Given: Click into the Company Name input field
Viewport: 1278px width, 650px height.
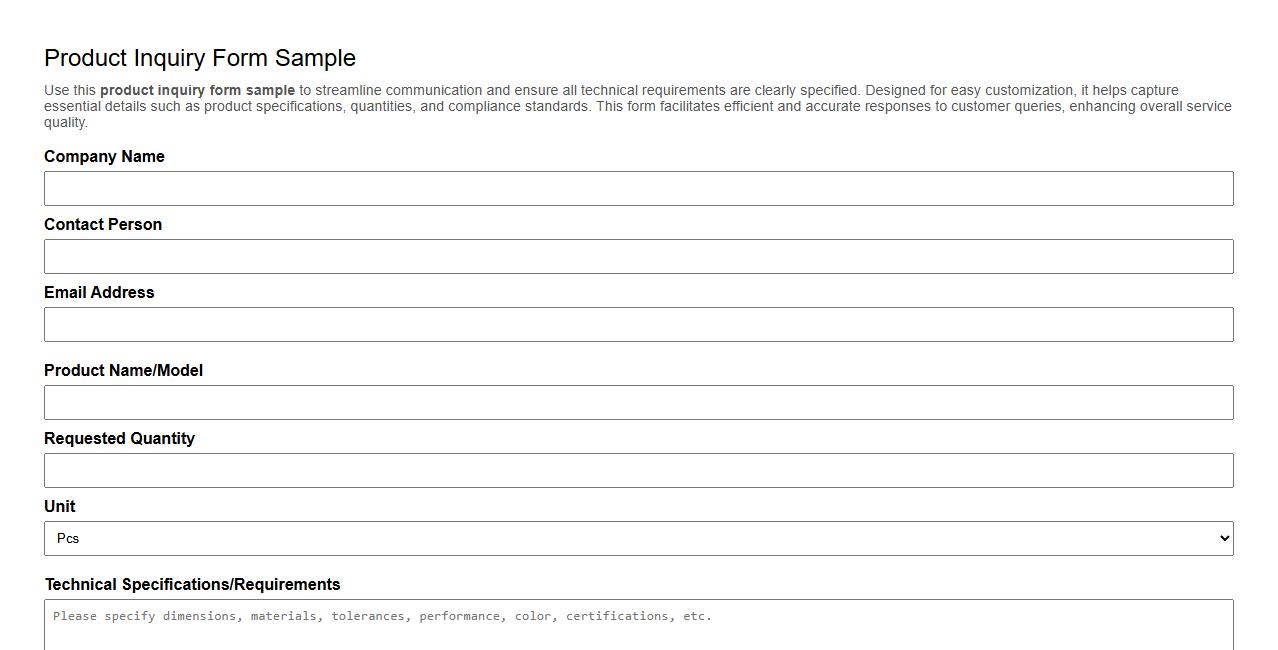Looking at the screenshot, I should [638, 188].
